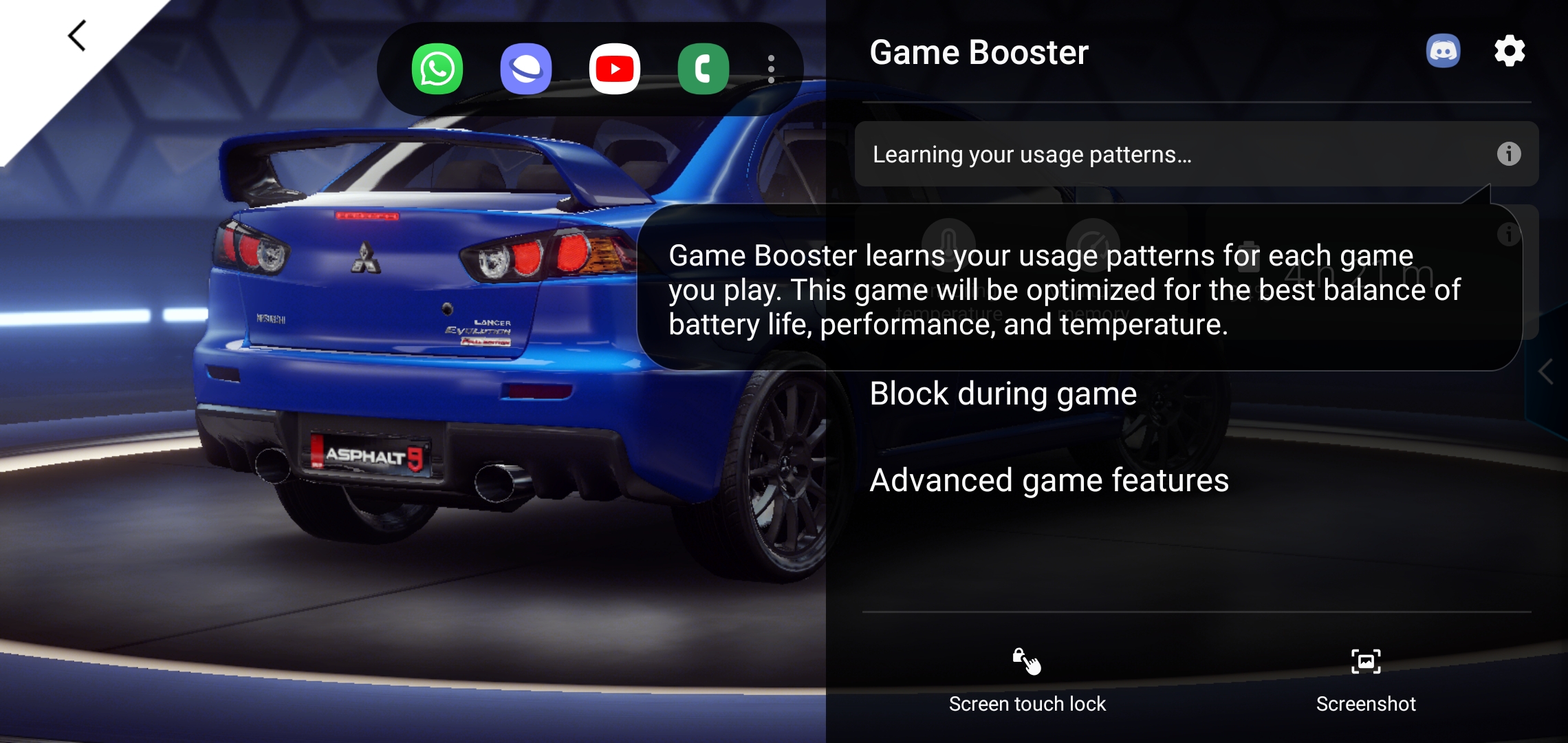The height and width of the screenshot is (743, 1568).
Task: Tap the info button on usage patterns
Action: tap(1509, 154)
